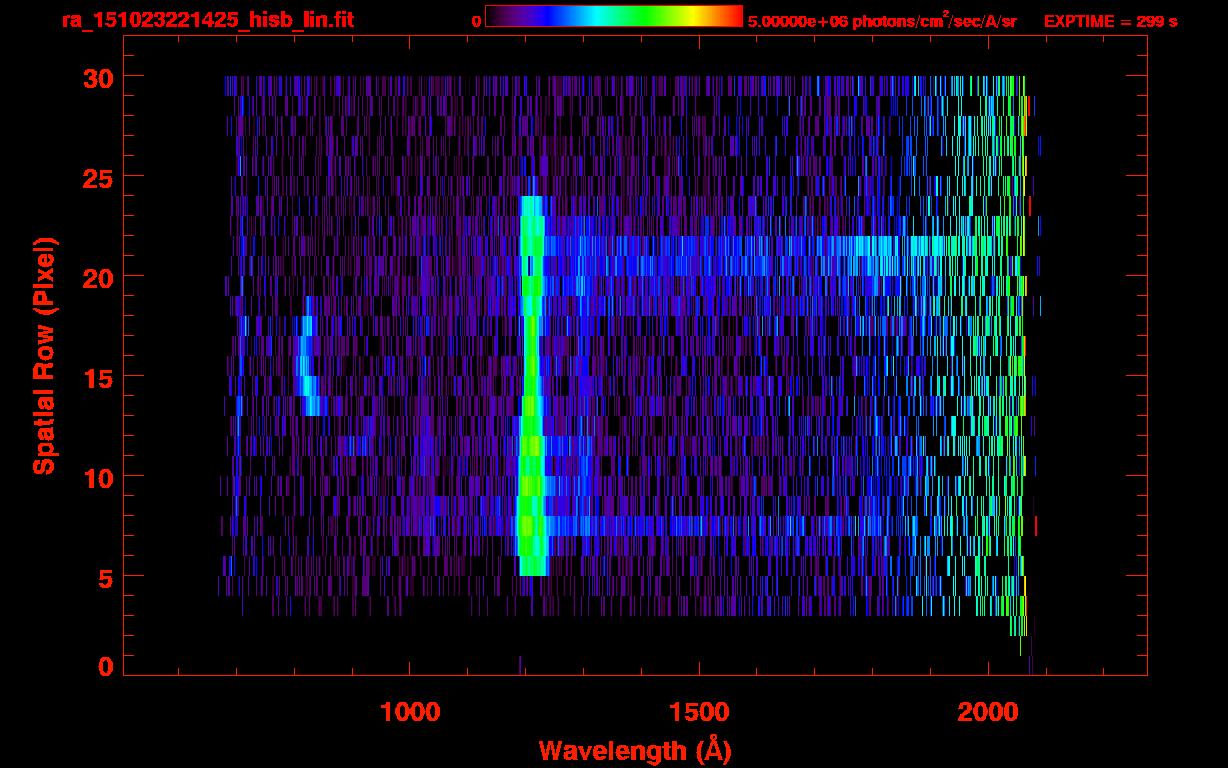Click the x-axis tick label 1500
1228x768 pixels.
pos(699,711)
